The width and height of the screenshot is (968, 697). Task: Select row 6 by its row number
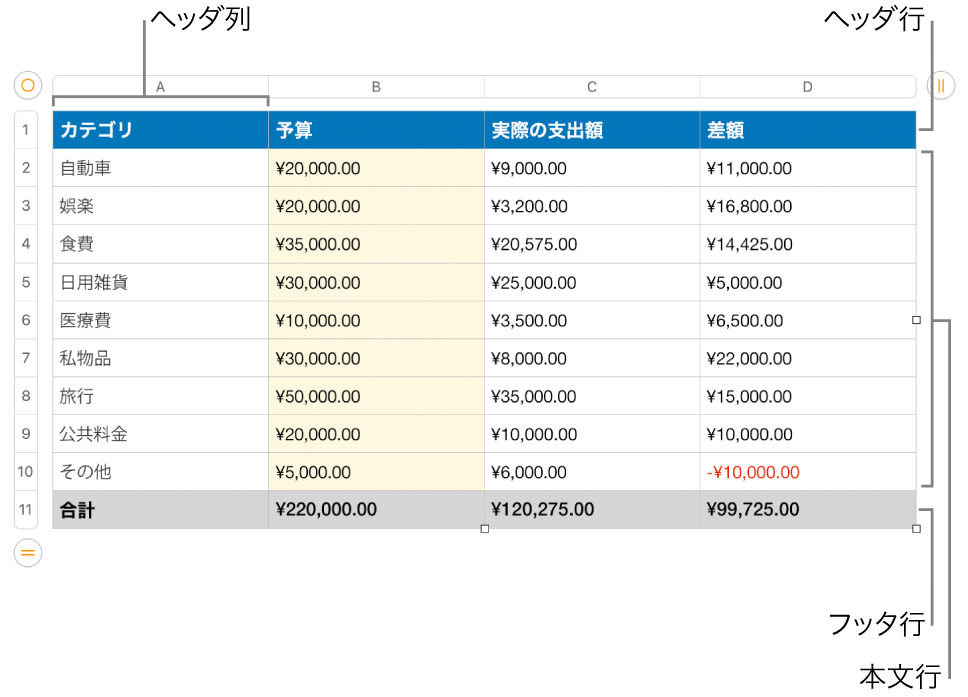click(x=25, y=320)
